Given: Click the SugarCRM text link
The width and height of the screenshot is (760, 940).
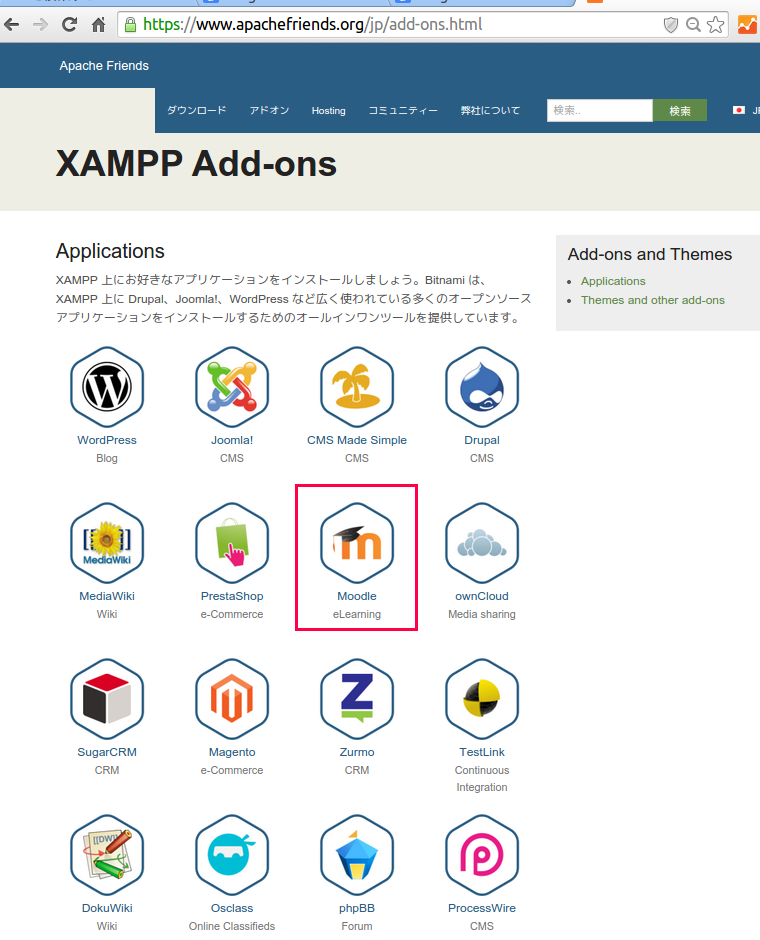Looking at the screenshot, I should point(107,752).
